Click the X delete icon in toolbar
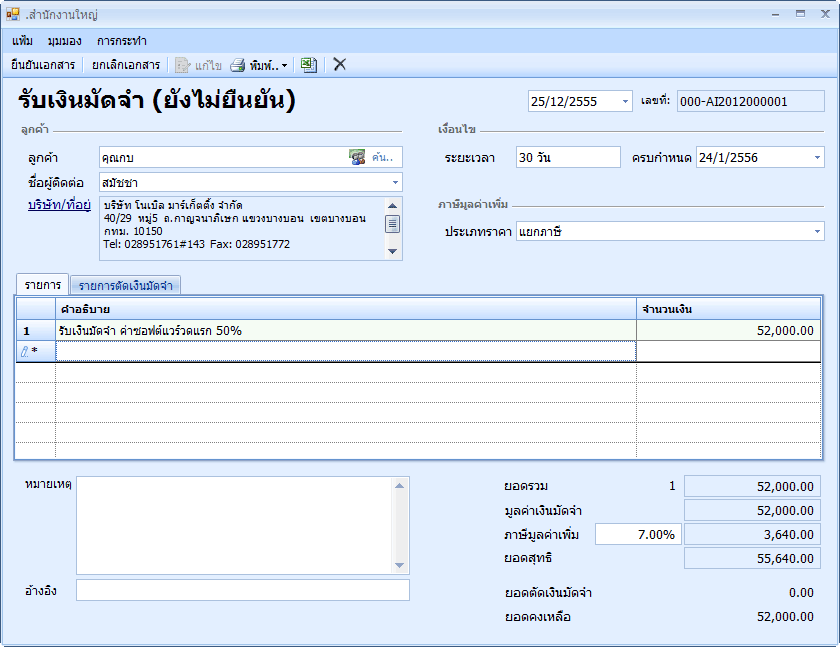Screen dimensions: 840x647 [340, 65]
